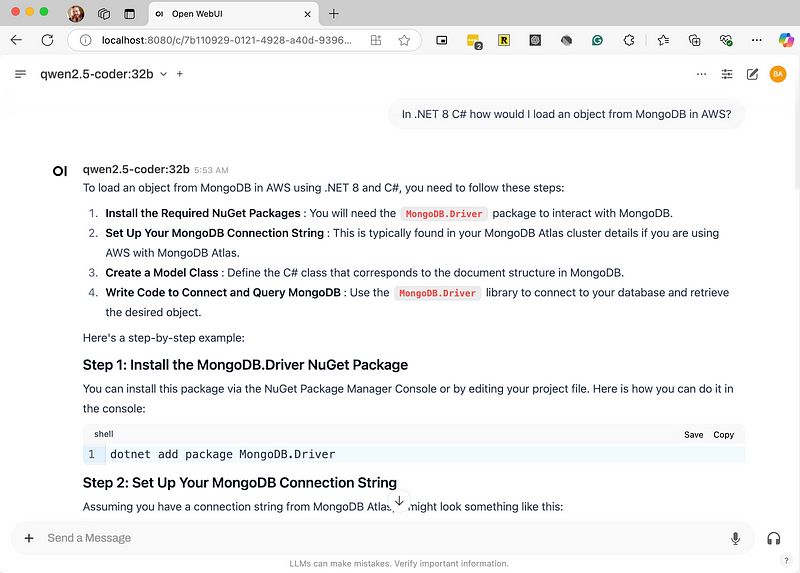
Task: Open the browser's Copilot icon
Action: click(786, 41)
